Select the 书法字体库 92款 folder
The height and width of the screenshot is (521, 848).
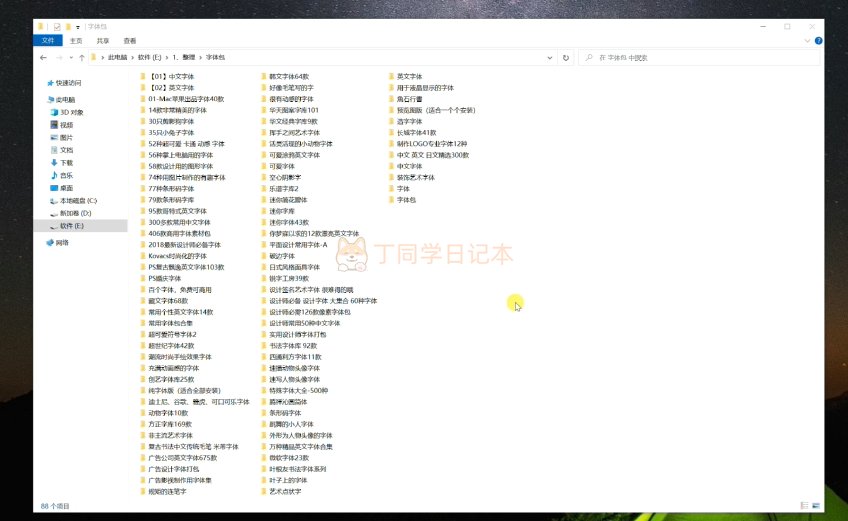pyautogui.click(x=289, y=346)
